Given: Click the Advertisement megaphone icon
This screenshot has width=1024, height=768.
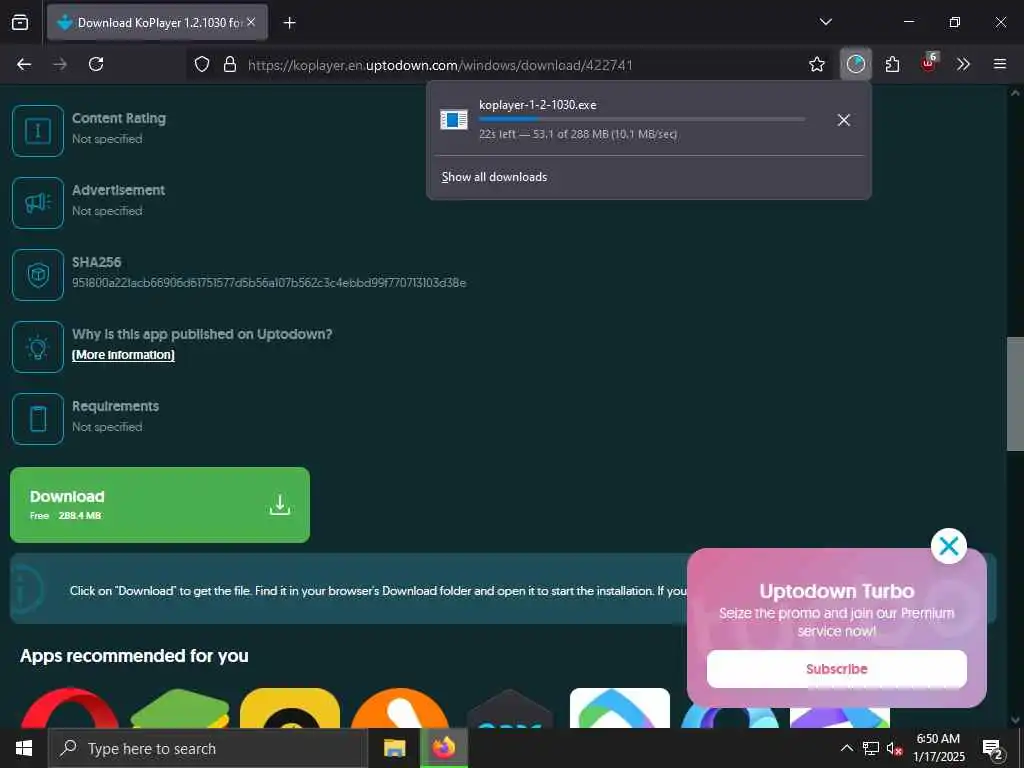Looking at the screenshot, I should (x=38, y=202).
